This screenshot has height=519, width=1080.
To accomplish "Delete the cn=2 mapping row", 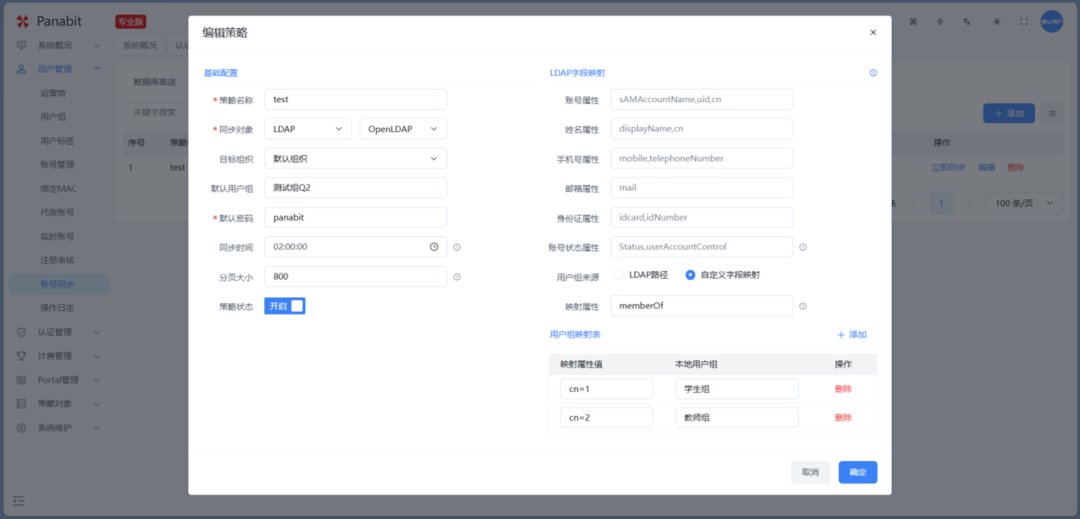I will (x=843, y=417).
